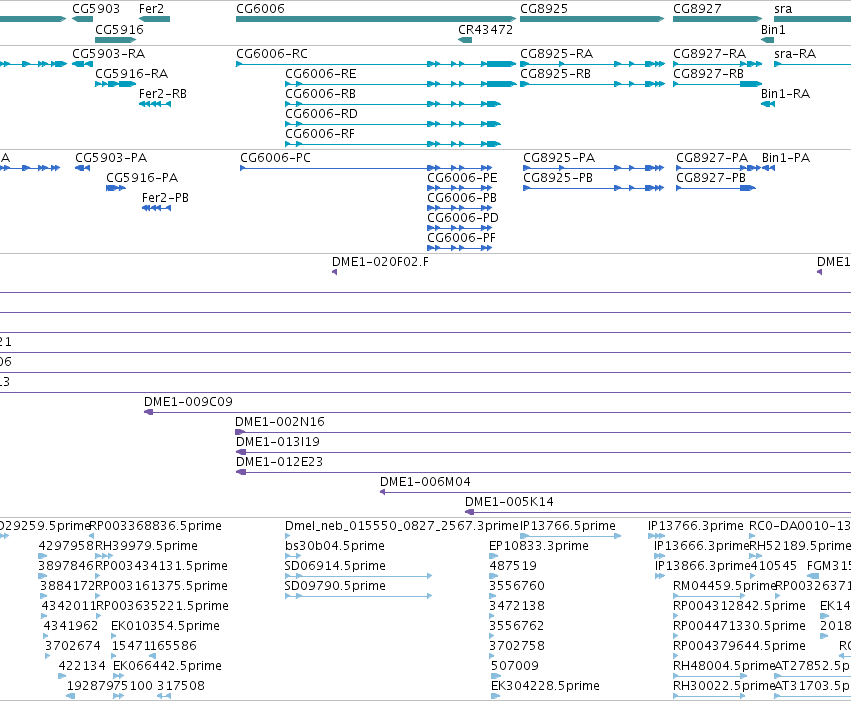Click protein CG6006-PD feature

pos(460,228)
